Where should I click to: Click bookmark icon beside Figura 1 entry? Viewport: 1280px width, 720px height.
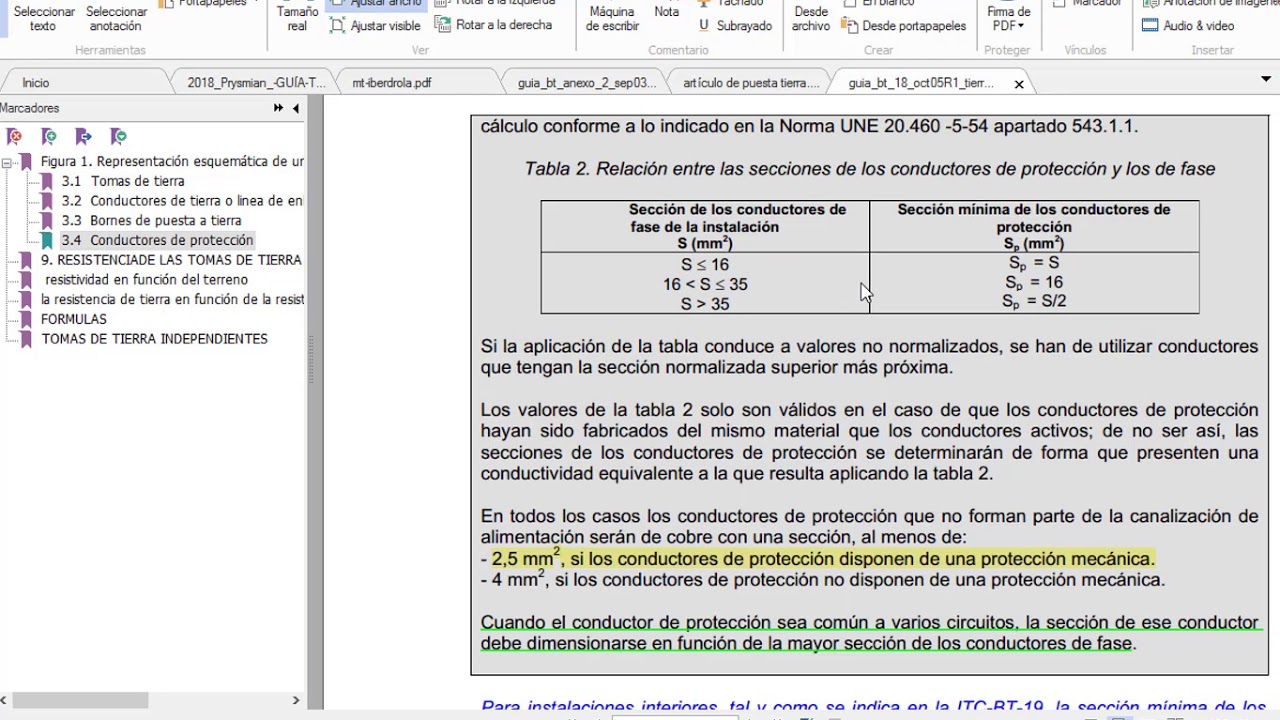point(26,161)
